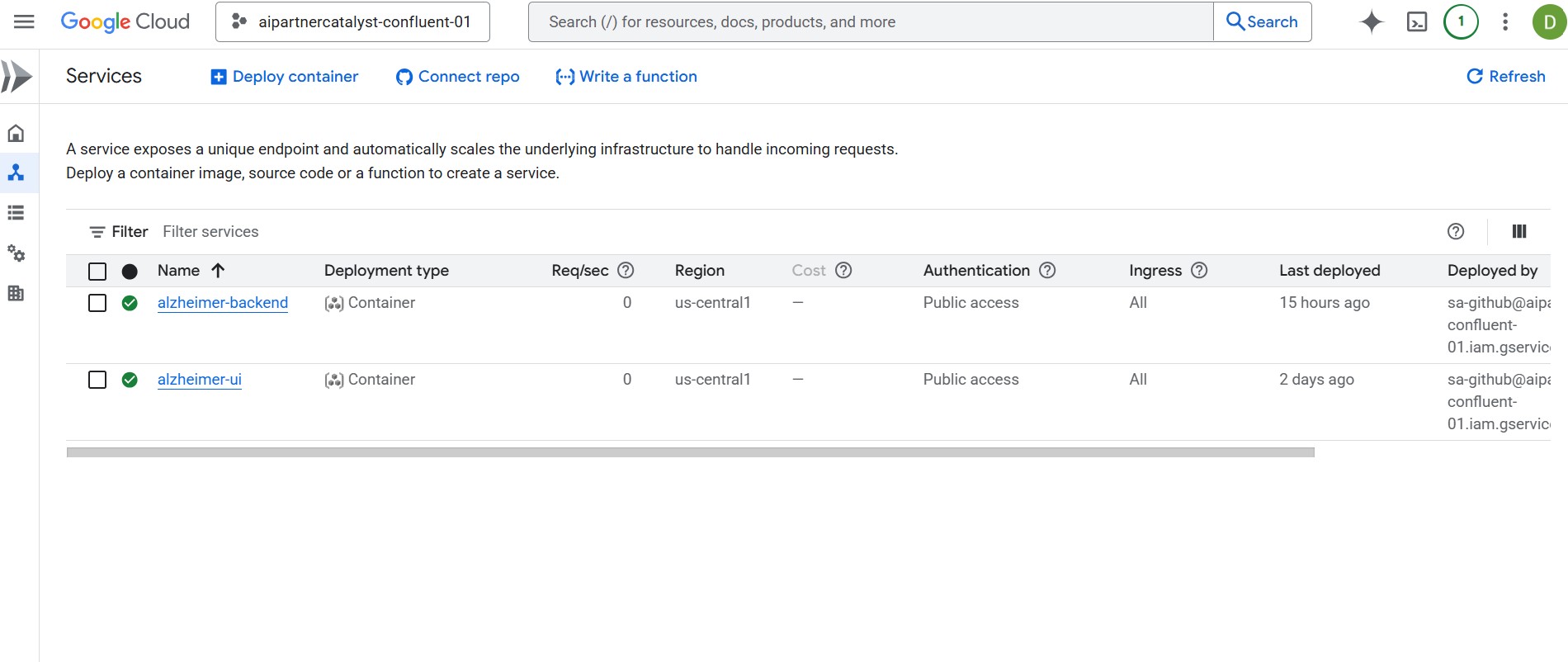The width and height of the screenshot is (1568, 662).
Task: Open the three-dot settings and utilities menu
Action: coord(1505,21)
